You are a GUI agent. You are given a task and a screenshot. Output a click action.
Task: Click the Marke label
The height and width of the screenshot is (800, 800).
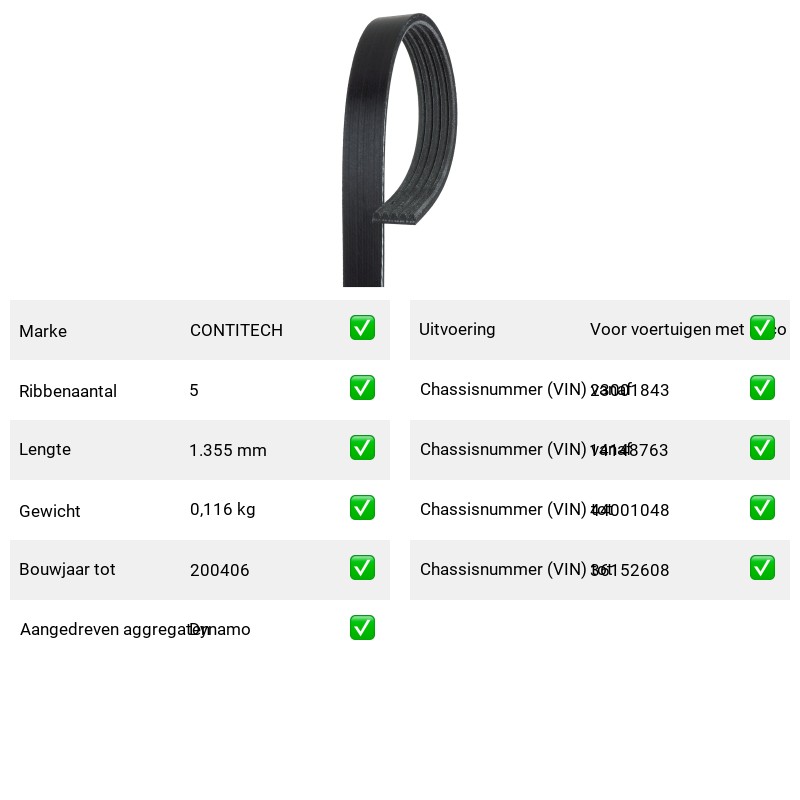43,331
